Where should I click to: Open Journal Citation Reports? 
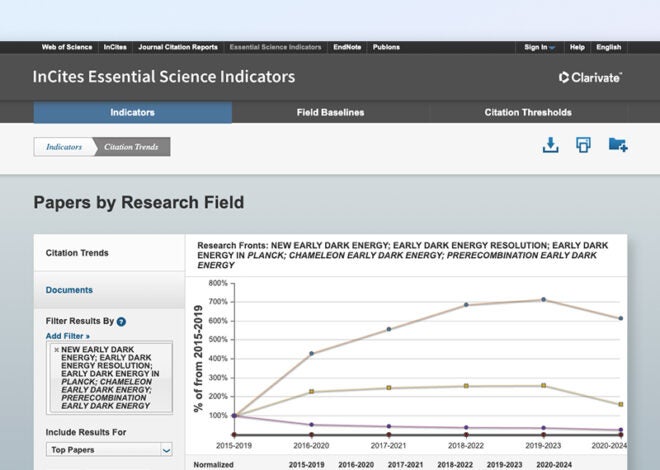pos(178,47)
